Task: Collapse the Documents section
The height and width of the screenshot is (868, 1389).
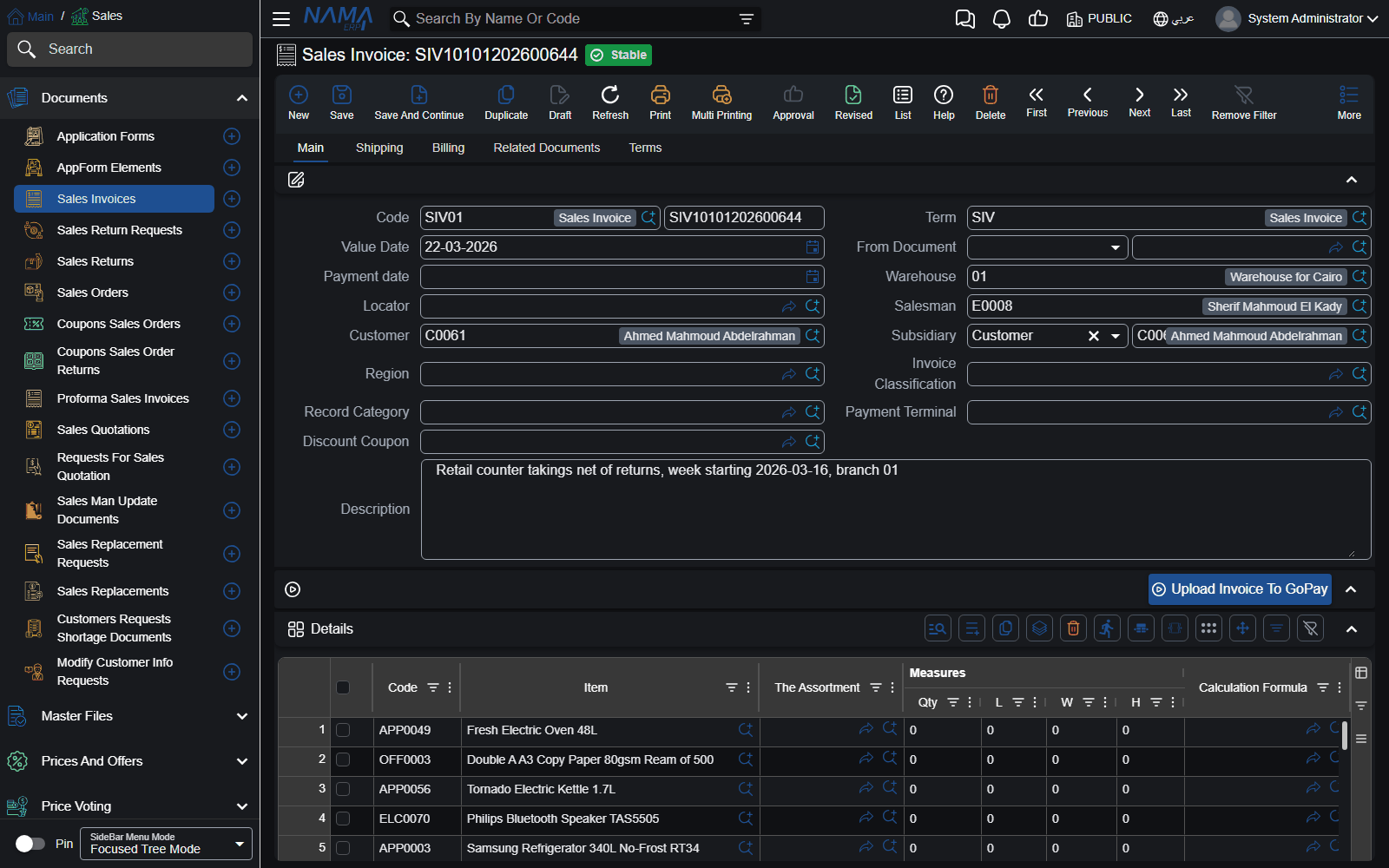Action: point(128,98)
